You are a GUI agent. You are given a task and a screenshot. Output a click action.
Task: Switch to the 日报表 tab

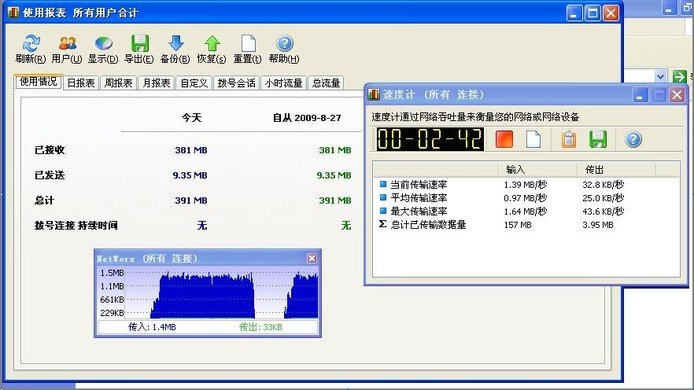coord(81,83)
